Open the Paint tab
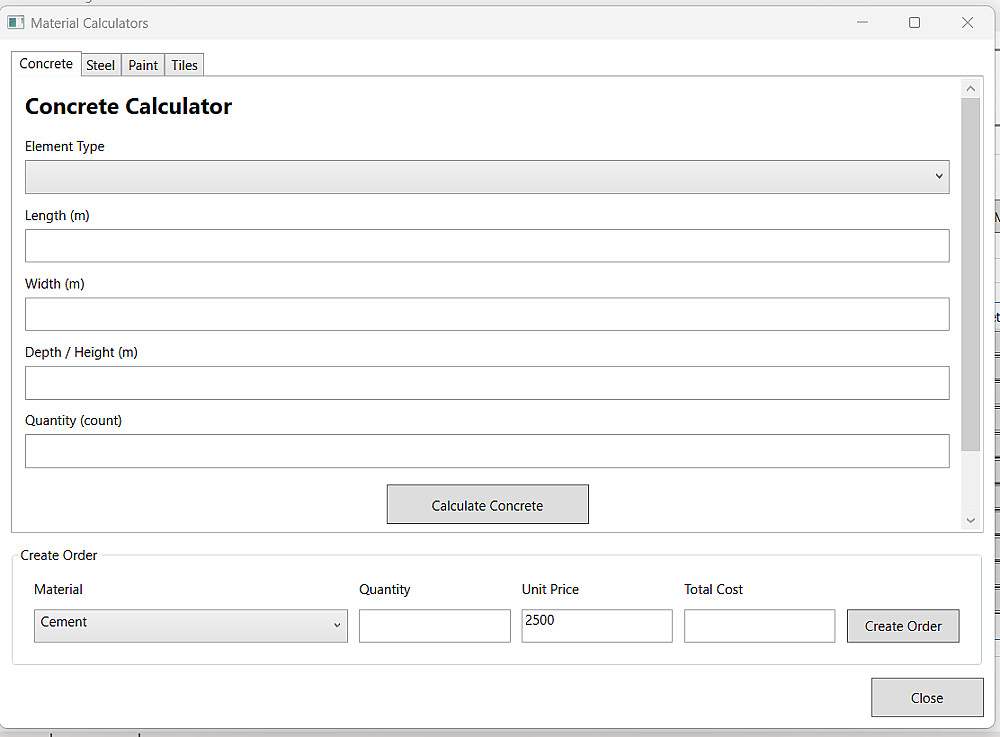 tap(143, 65)
